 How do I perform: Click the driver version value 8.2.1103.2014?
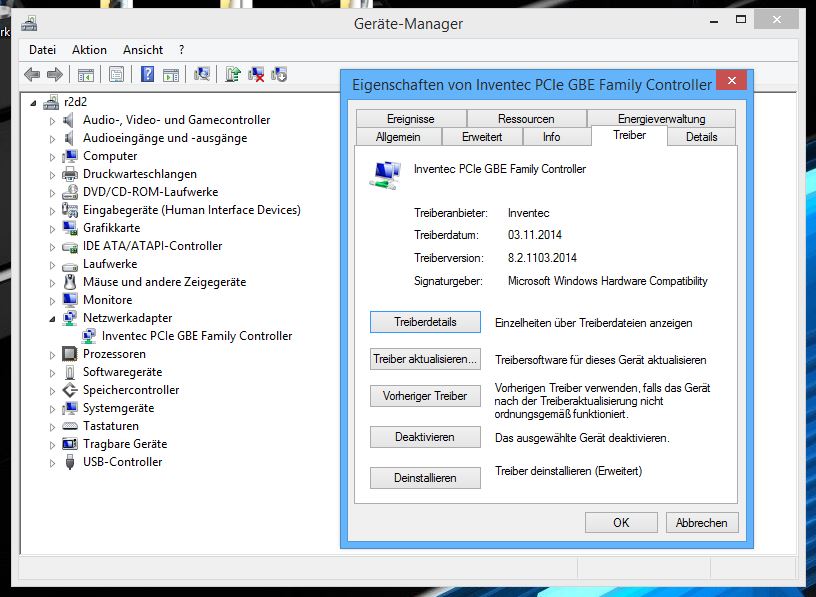point(542,258)
